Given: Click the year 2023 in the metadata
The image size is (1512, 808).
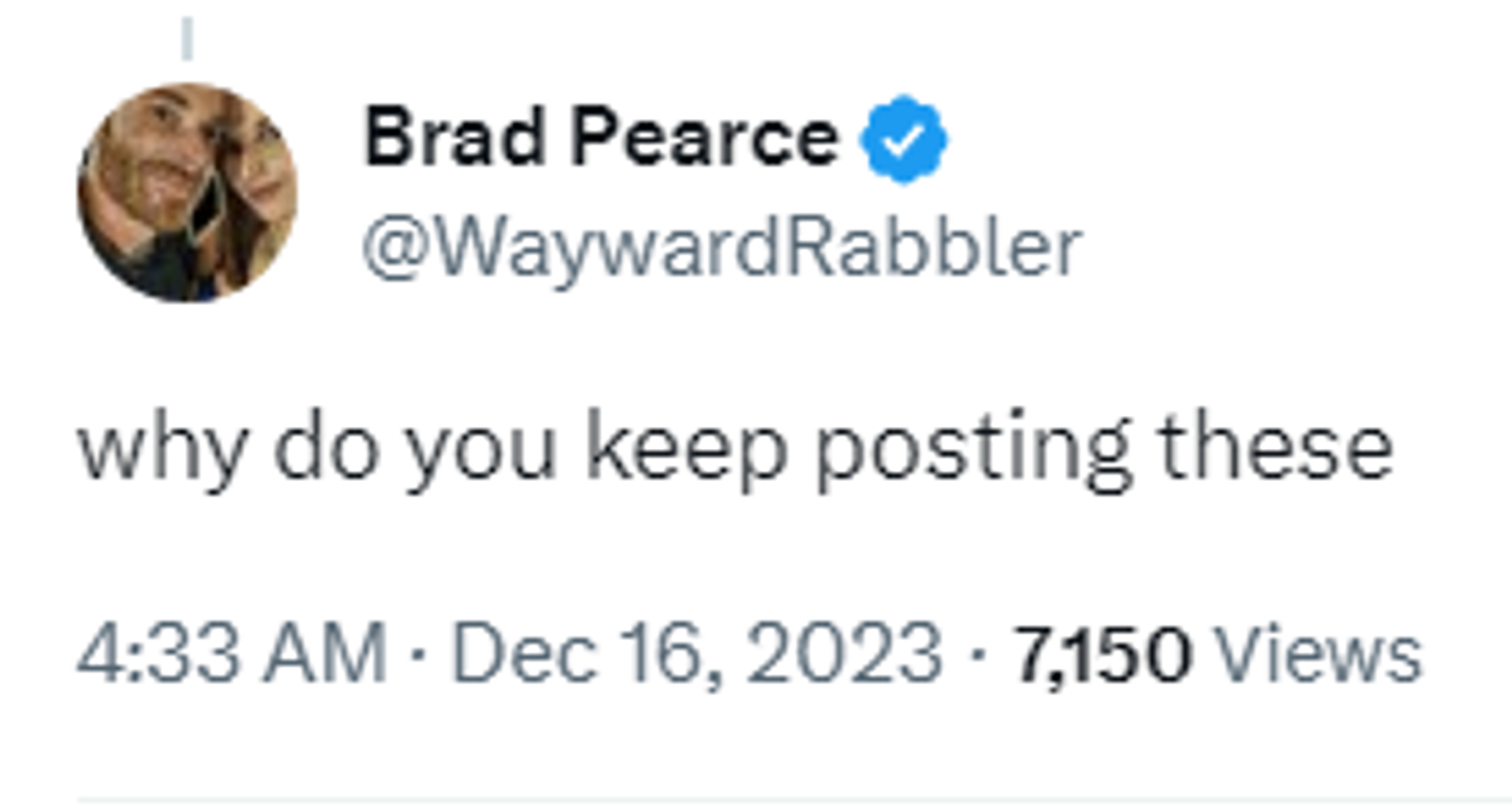Looking at the screenshot, I should [844, 654].
